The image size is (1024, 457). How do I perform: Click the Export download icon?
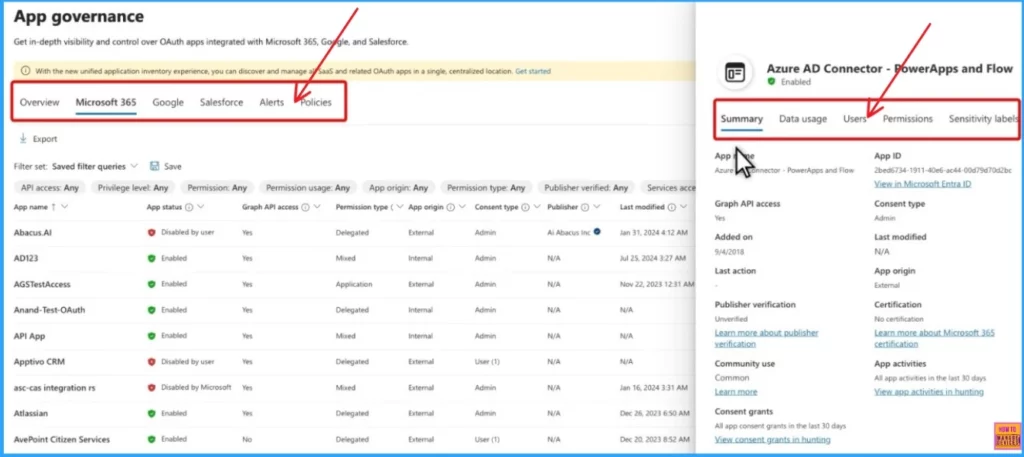click(x=24, y=138)
